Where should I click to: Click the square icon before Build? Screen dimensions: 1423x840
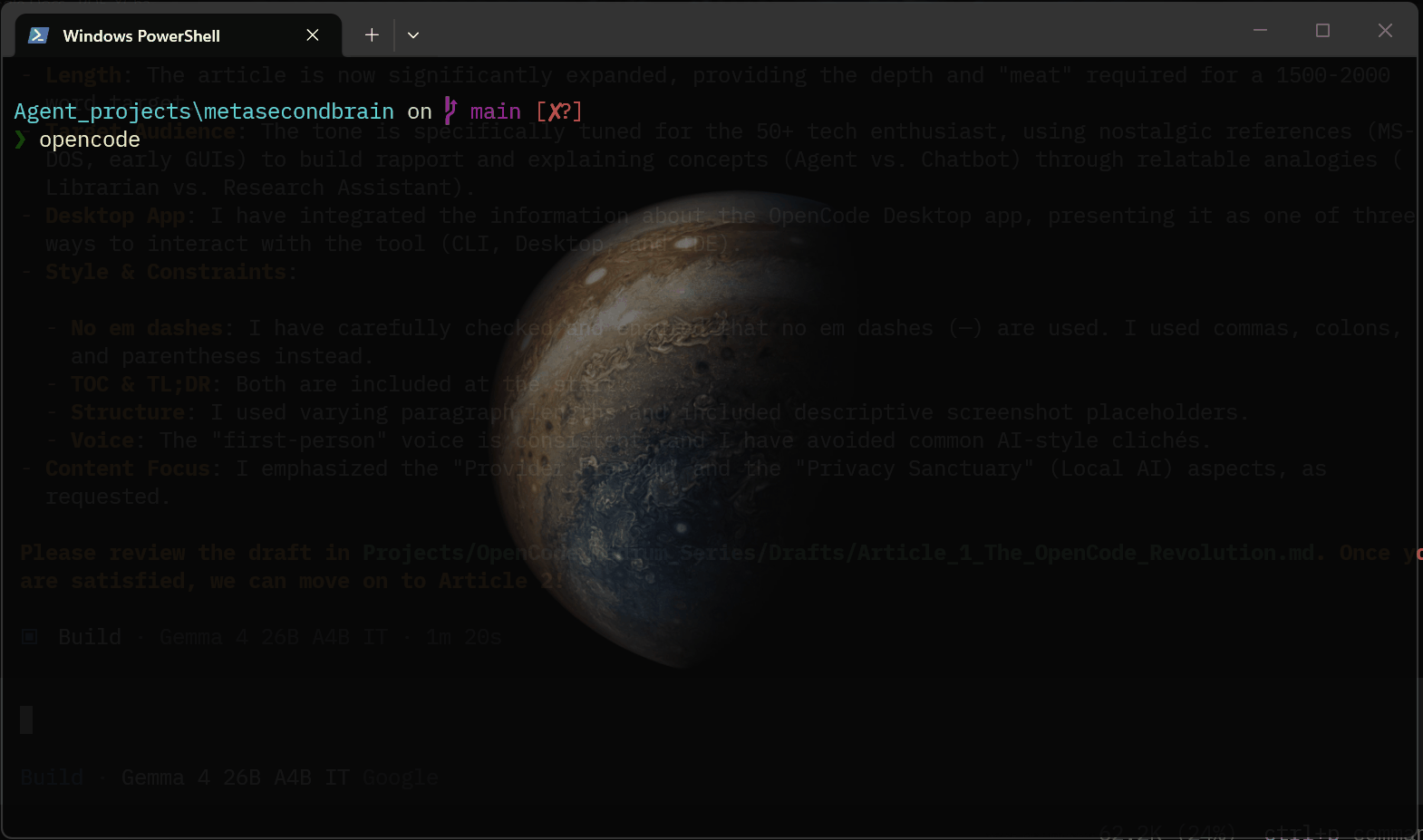tap(30, 637)
